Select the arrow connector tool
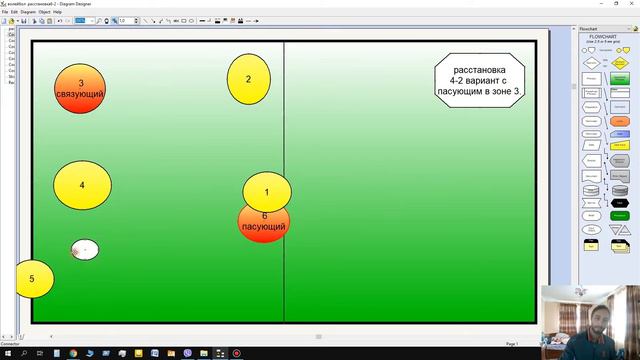Image resolution: width=640 pixels, height=360 pixels. pyautogui.click(x=153, y=21)
